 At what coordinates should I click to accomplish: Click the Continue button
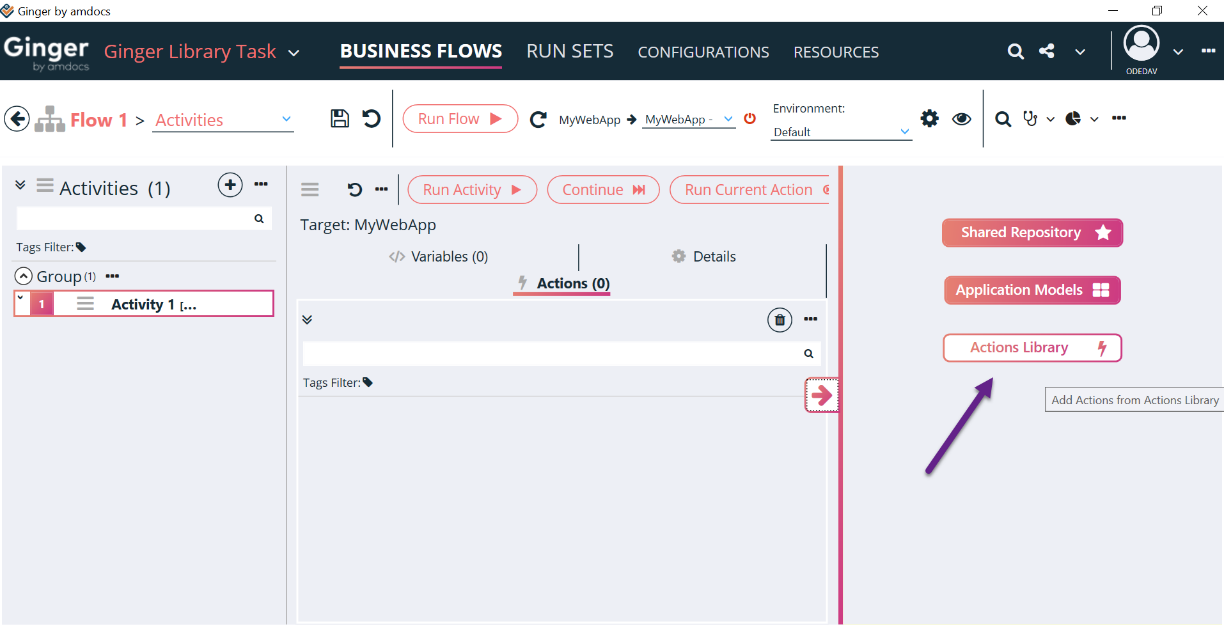(x=603, y=190)
